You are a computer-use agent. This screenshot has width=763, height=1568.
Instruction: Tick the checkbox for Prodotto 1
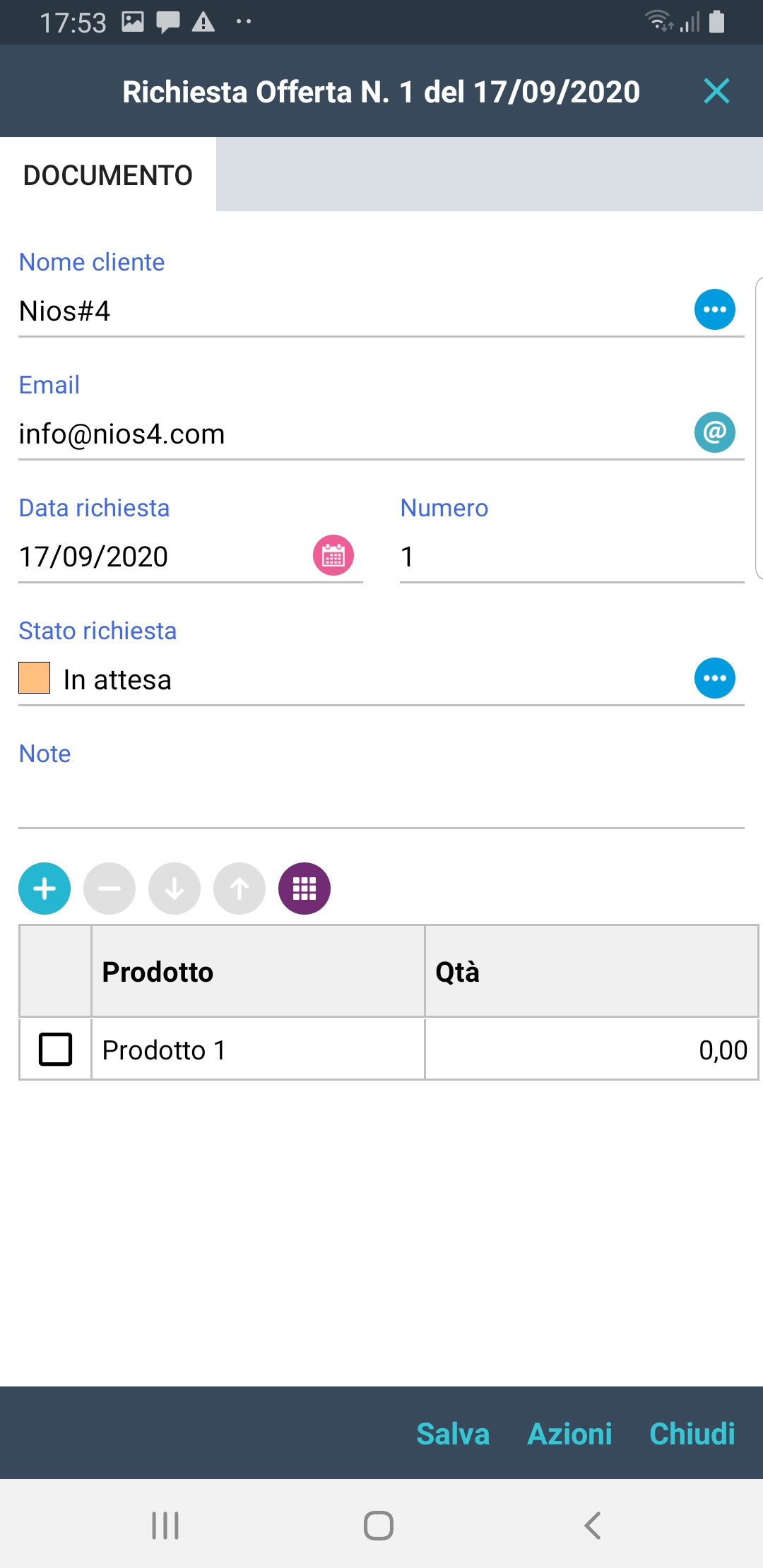point(56,1049)
